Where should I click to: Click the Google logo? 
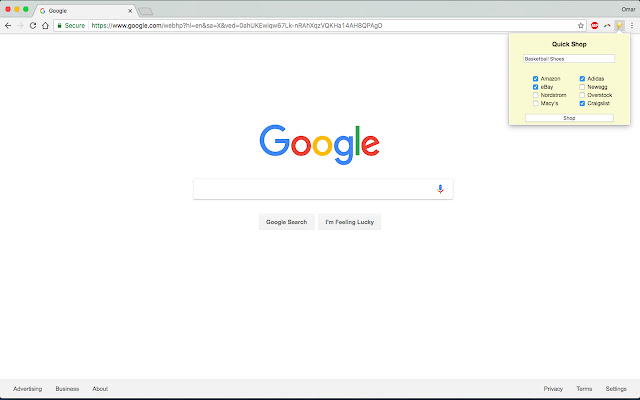point(320,144)
